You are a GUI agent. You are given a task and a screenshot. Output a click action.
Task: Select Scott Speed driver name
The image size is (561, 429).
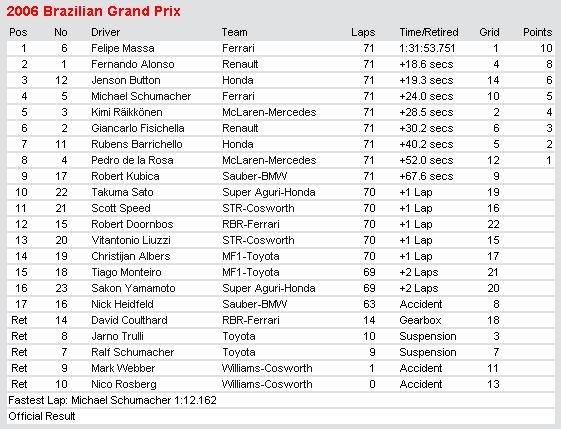tap(121, 208)
